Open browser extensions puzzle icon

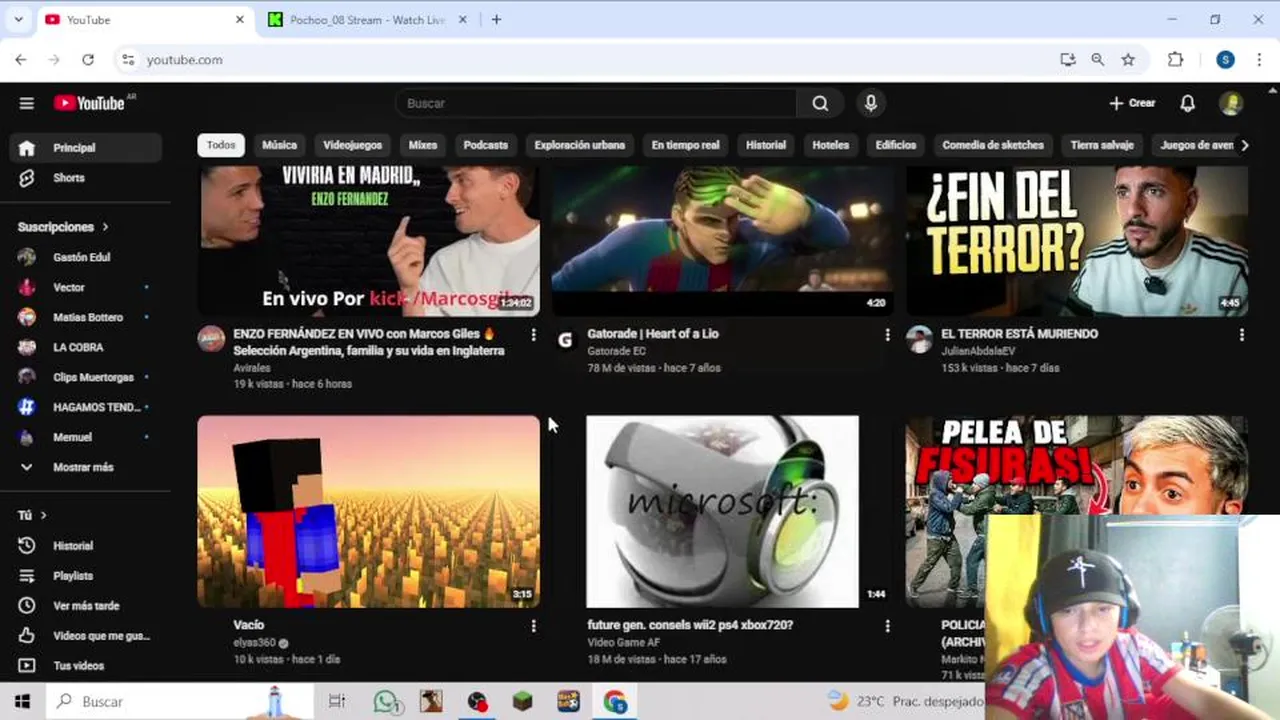[1176, 60]
